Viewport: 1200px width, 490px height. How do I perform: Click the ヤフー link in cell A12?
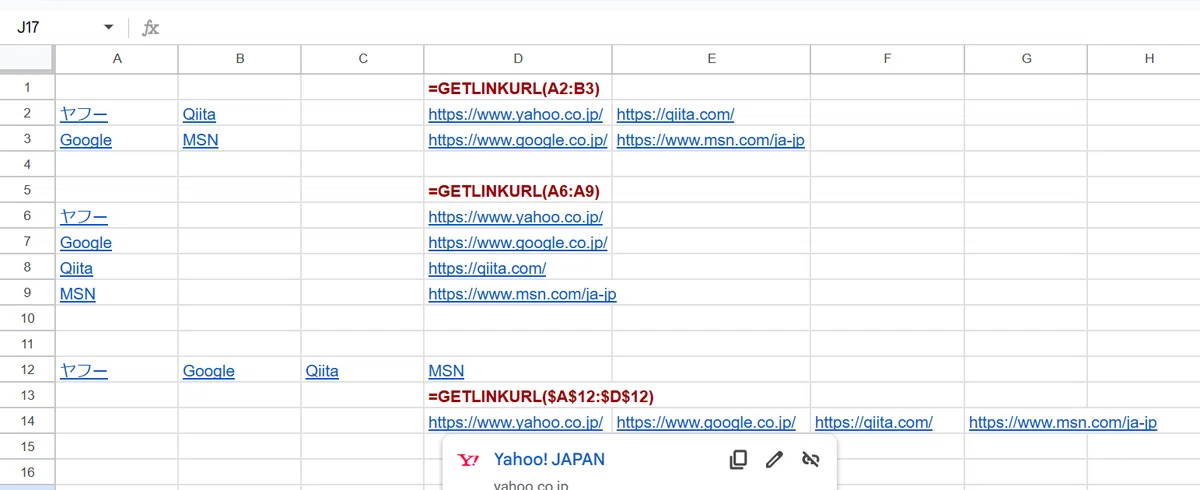(84, 371)
